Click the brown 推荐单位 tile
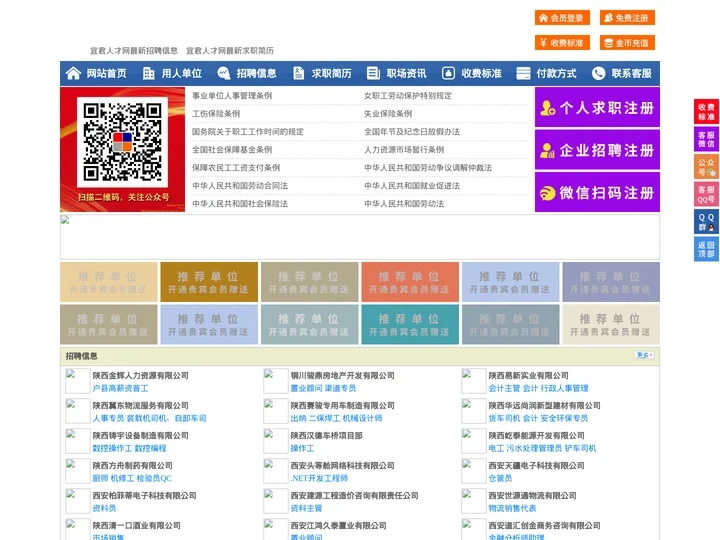Screen dimensions: 720x540 pos(209,282)
